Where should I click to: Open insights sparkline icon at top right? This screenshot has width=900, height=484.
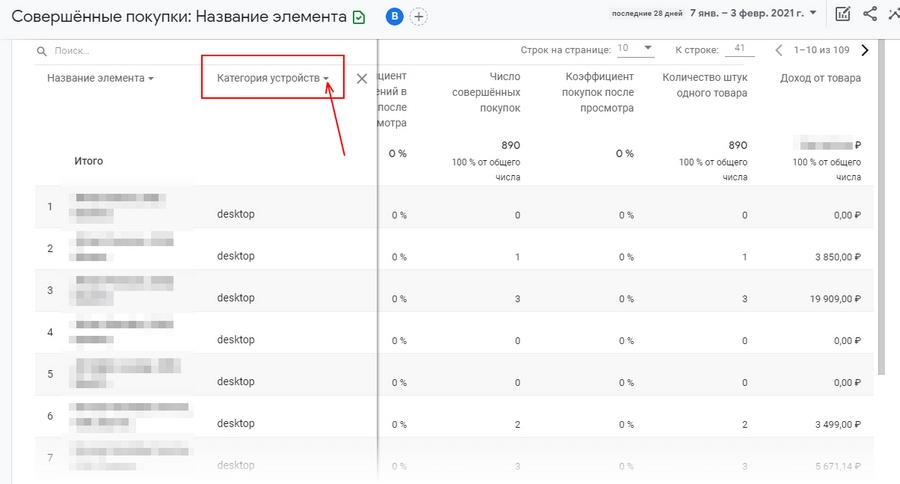(x=892, y=14)
